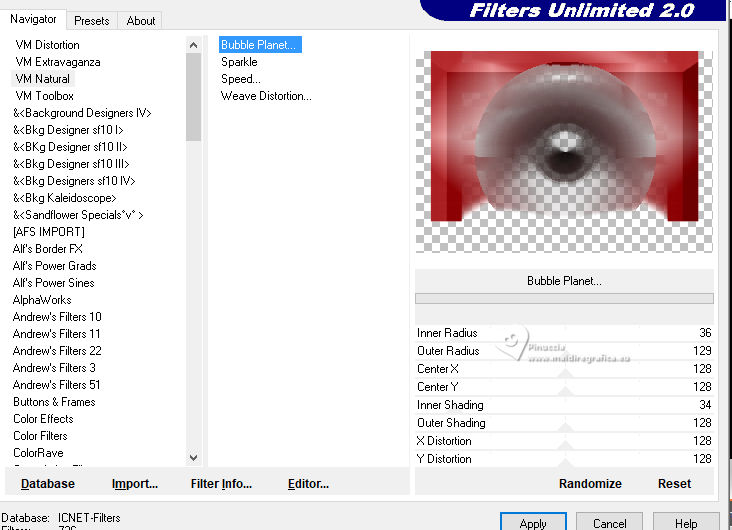Select VM Distortion category
The image size is (732, 530).
click(47, 45)
